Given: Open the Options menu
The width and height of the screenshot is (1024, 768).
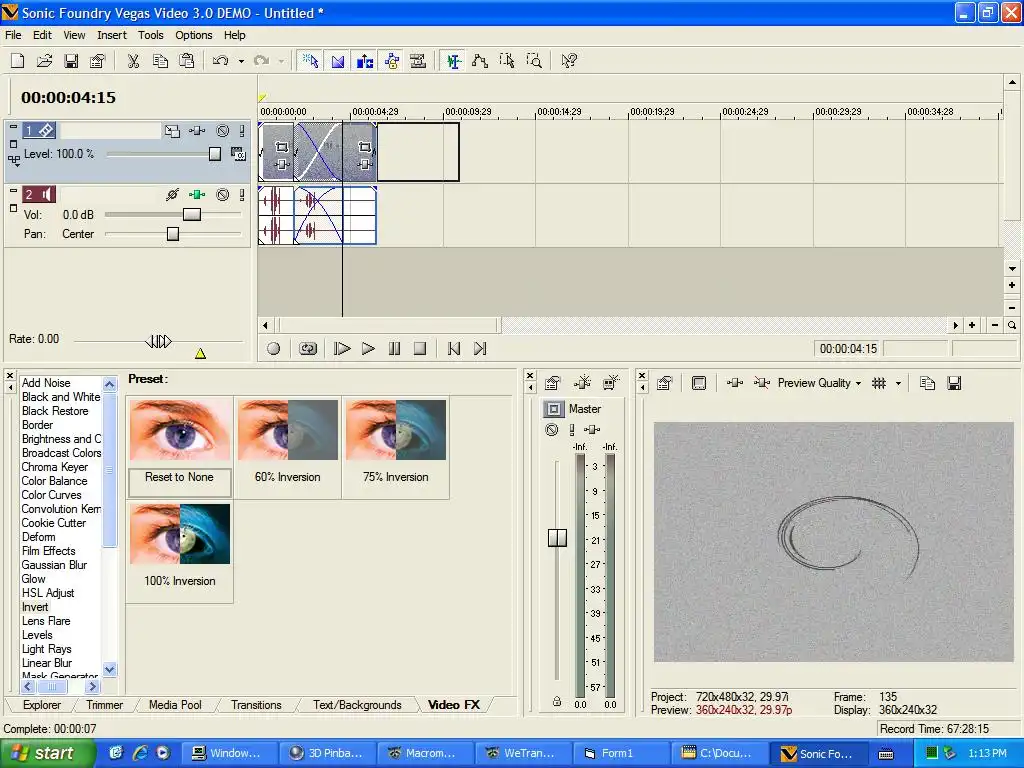Looking at the screenshot, I should [x=193, y=35].
